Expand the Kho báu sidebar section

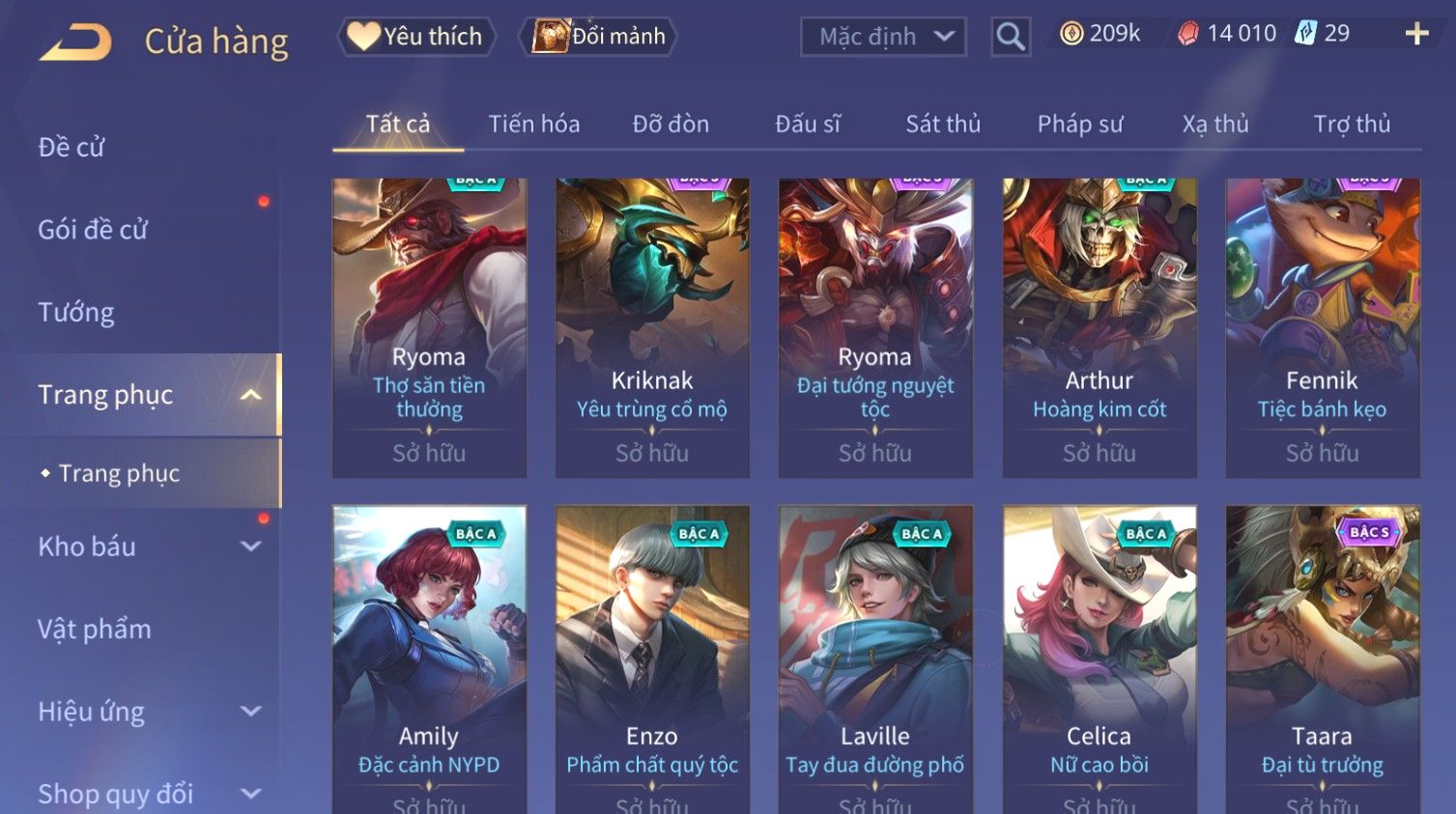click(251, 547)
